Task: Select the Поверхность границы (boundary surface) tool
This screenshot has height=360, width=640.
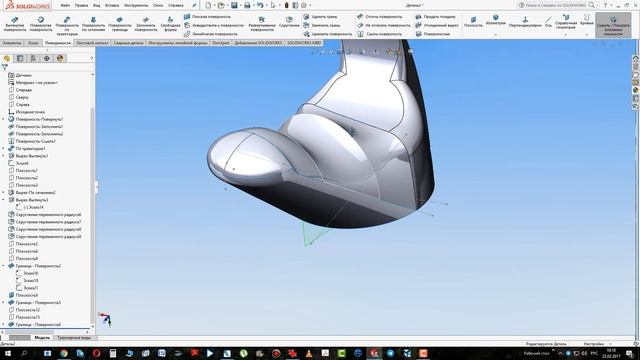Action: [x=120, y=24]
